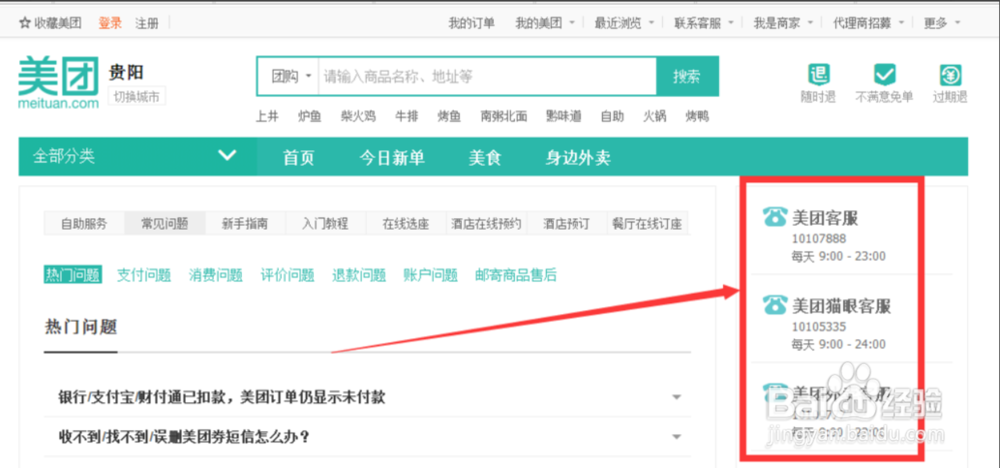This screenshot has width=1000, height=468.
Task: Switch to 餐厅在线订座 tab
Action: (x=647, y=224)
